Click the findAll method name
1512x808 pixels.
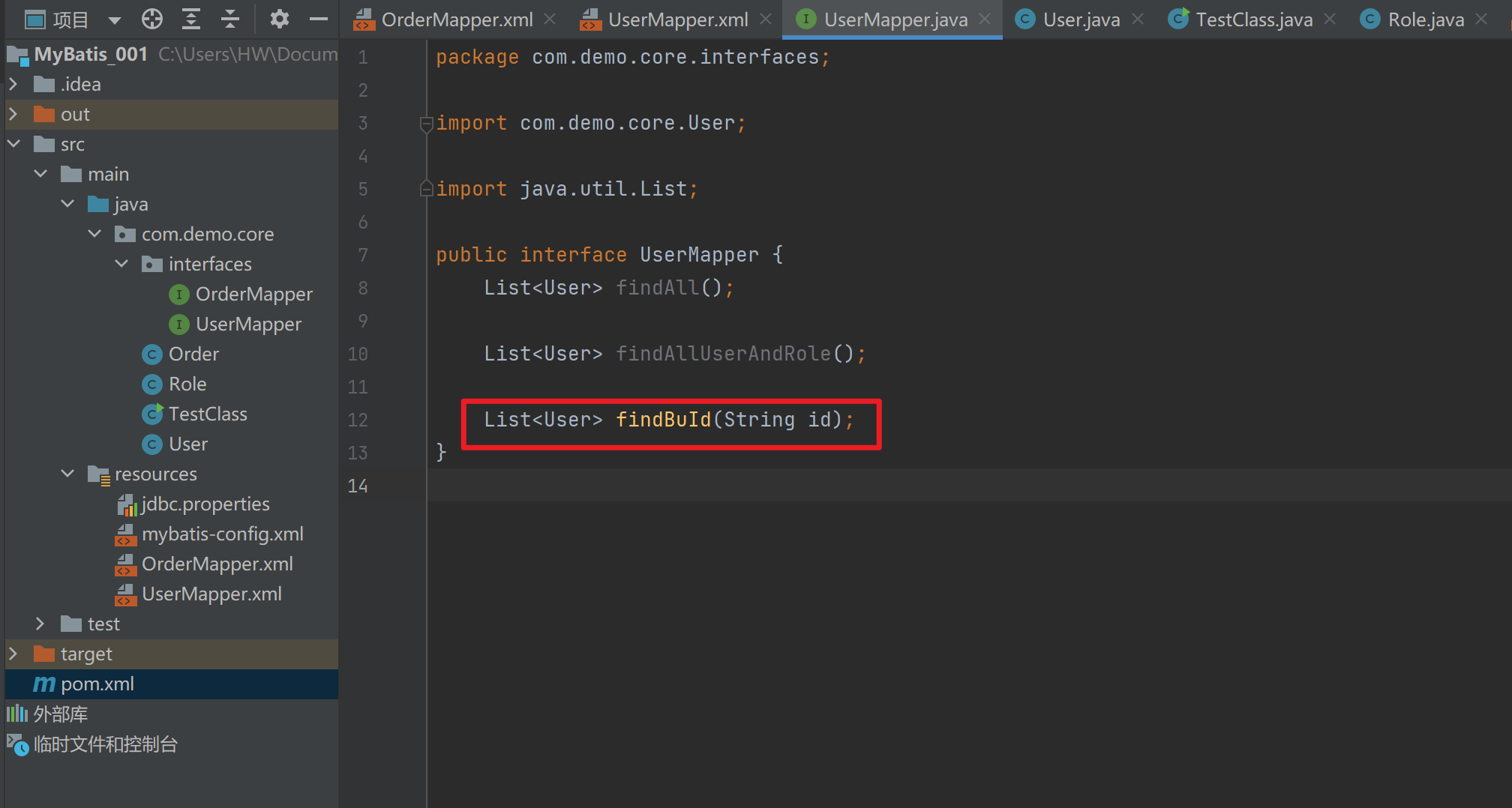click(657, 288)
